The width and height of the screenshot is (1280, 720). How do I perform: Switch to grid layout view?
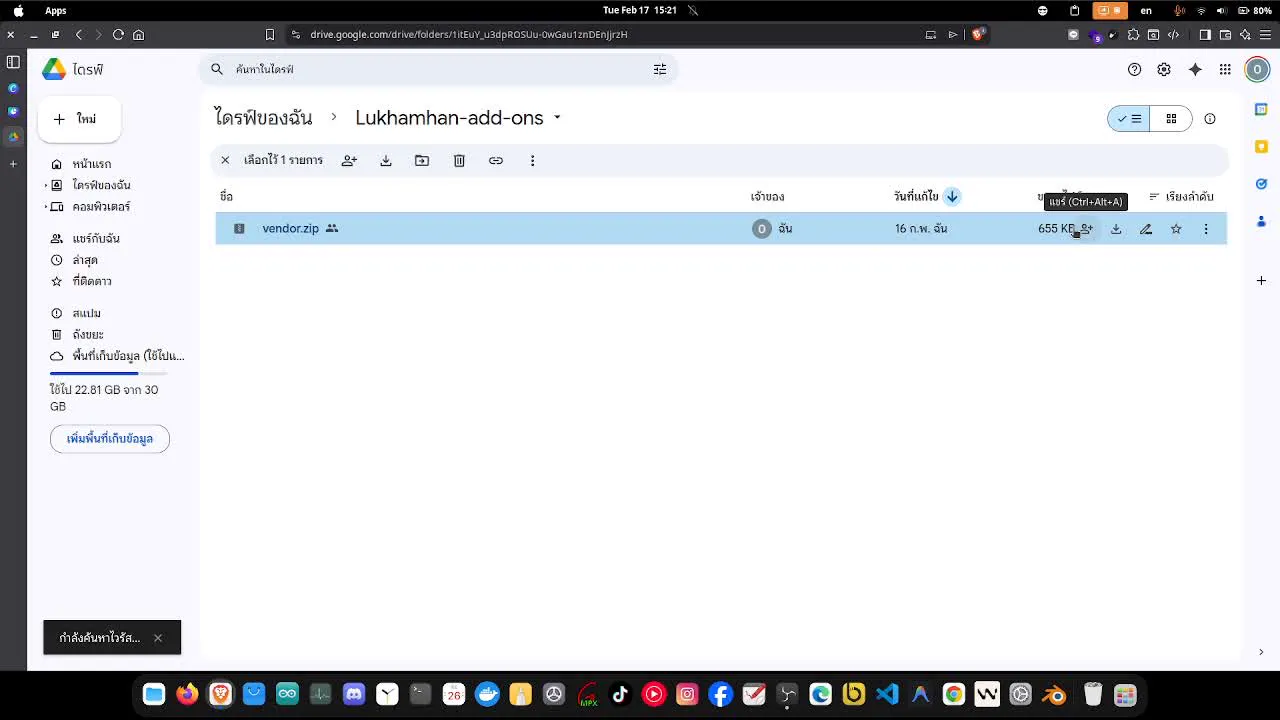click(1171, 119)
